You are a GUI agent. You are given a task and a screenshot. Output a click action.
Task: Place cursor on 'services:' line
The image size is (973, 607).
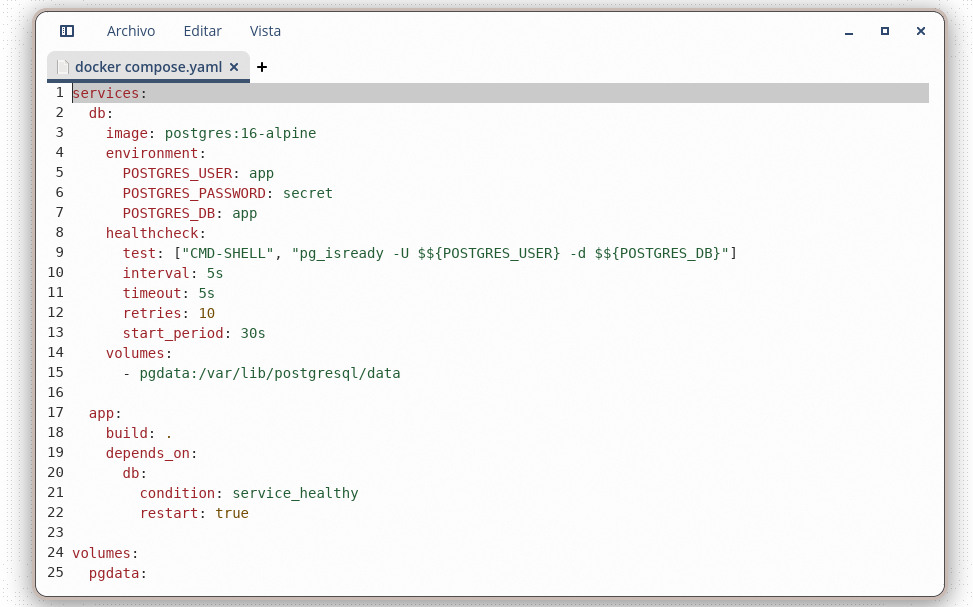coord(500,93)
